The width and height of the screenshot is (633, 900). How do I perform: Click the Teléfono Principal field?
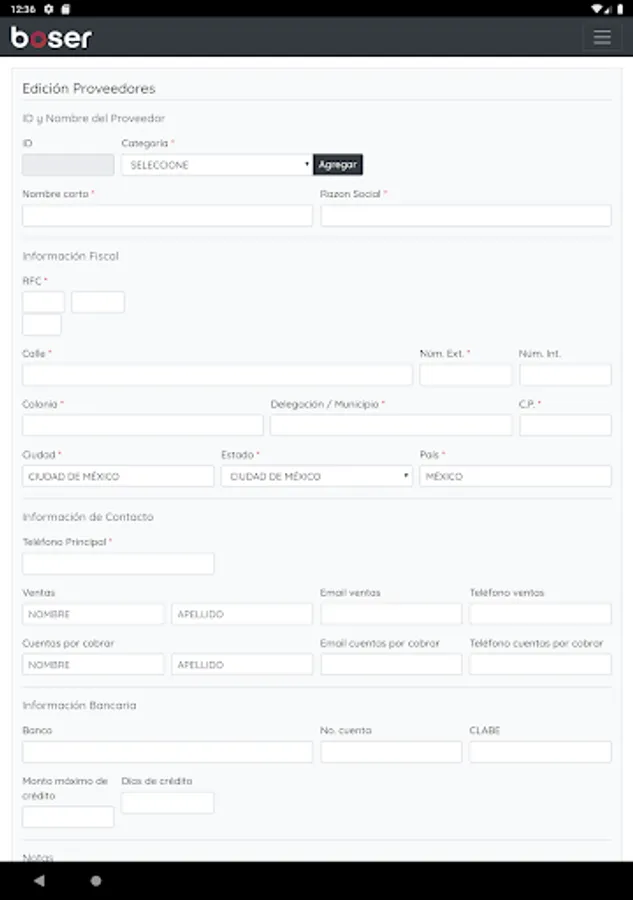point(118,564)
